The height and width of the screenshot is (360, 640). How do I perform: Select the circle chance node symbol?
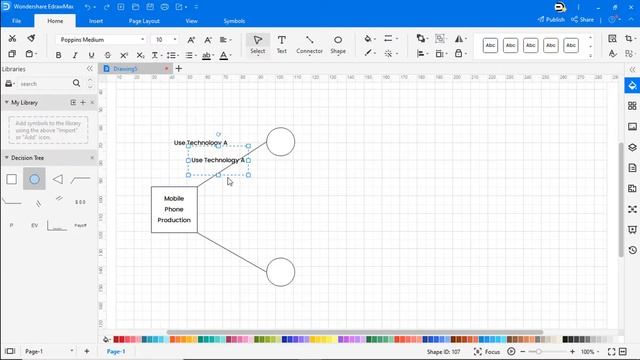click(x=34, y=179)
